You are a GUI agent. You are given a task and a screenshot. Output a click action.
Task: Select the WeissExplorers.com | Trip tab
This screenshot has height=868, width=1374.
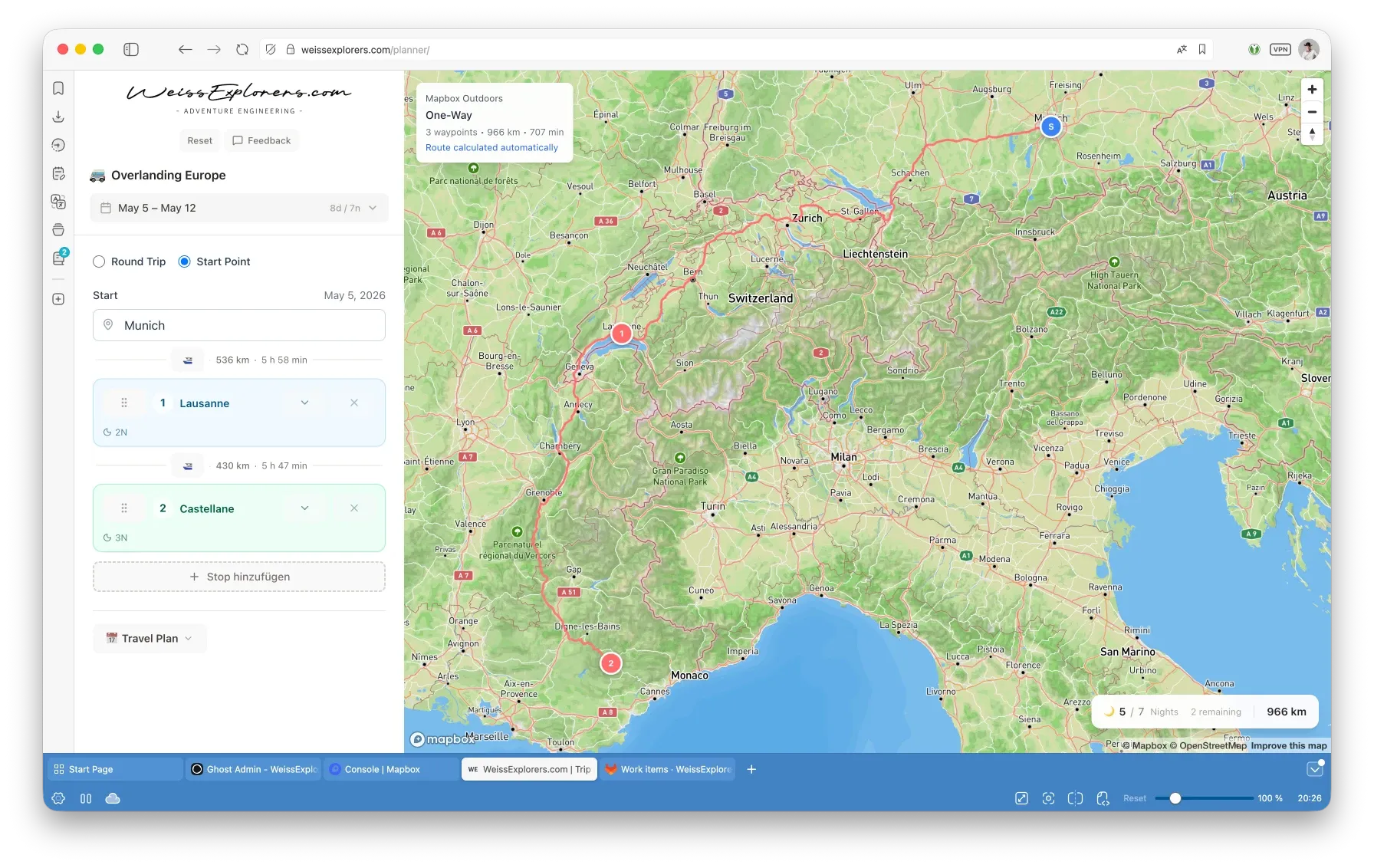point(529,769)
